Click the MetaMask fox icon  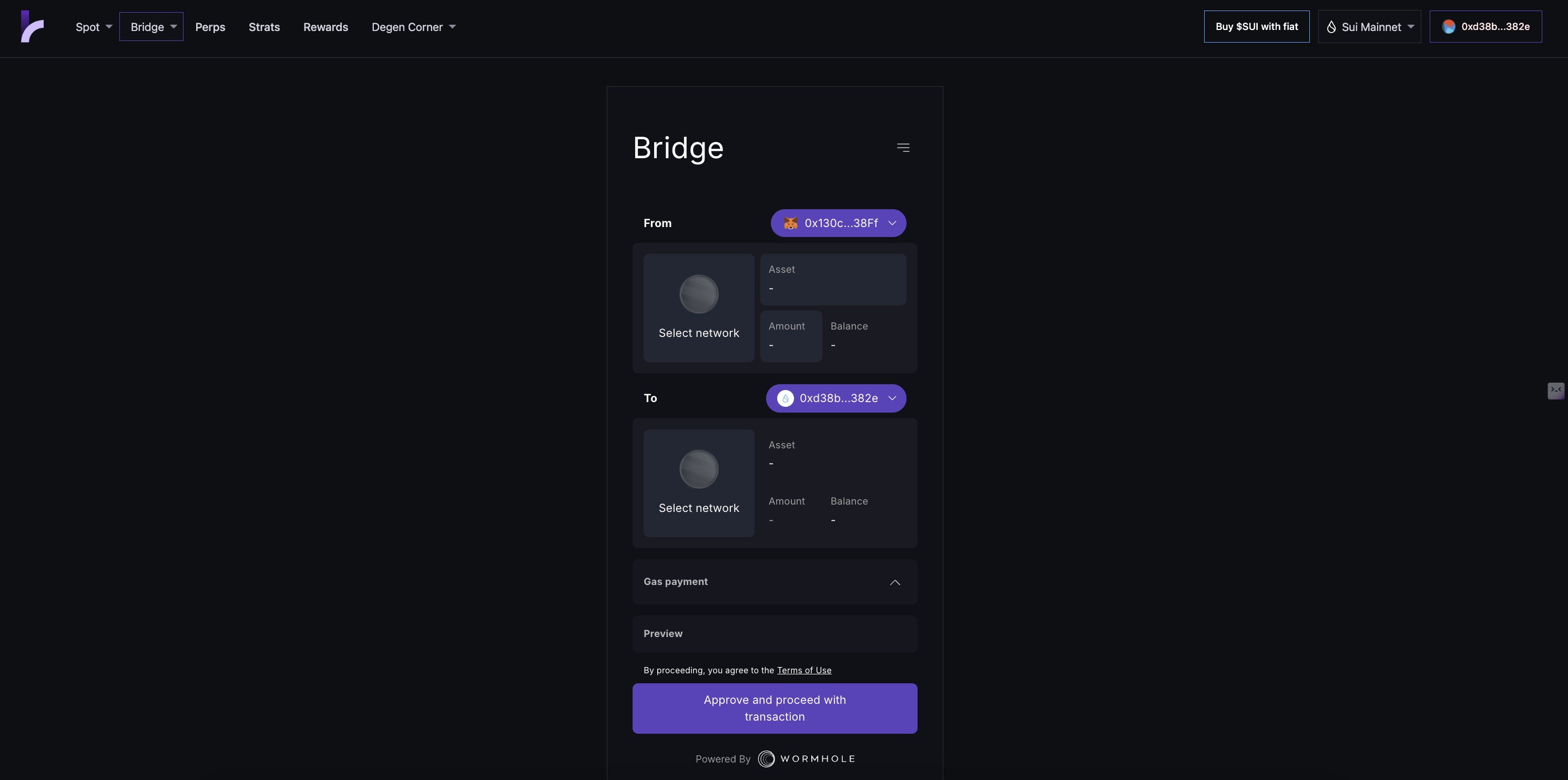pos(790,223)
